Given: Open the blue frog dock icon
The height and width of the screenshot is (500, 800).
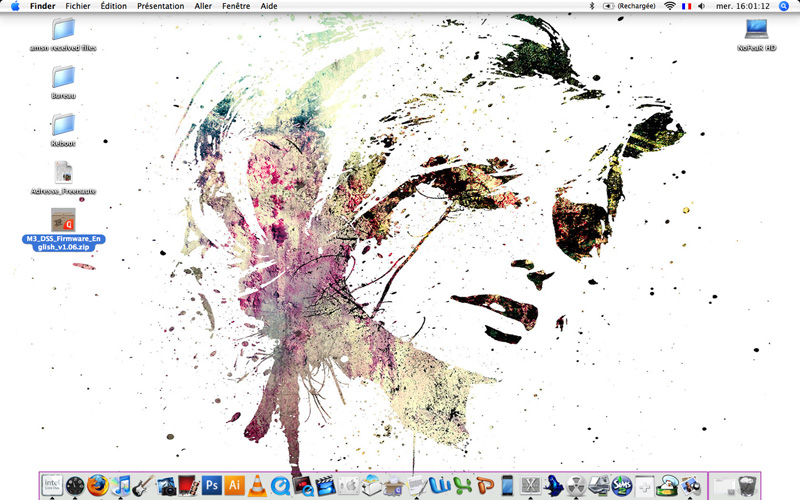Looking at the screenshot, I should coord(553,485).
